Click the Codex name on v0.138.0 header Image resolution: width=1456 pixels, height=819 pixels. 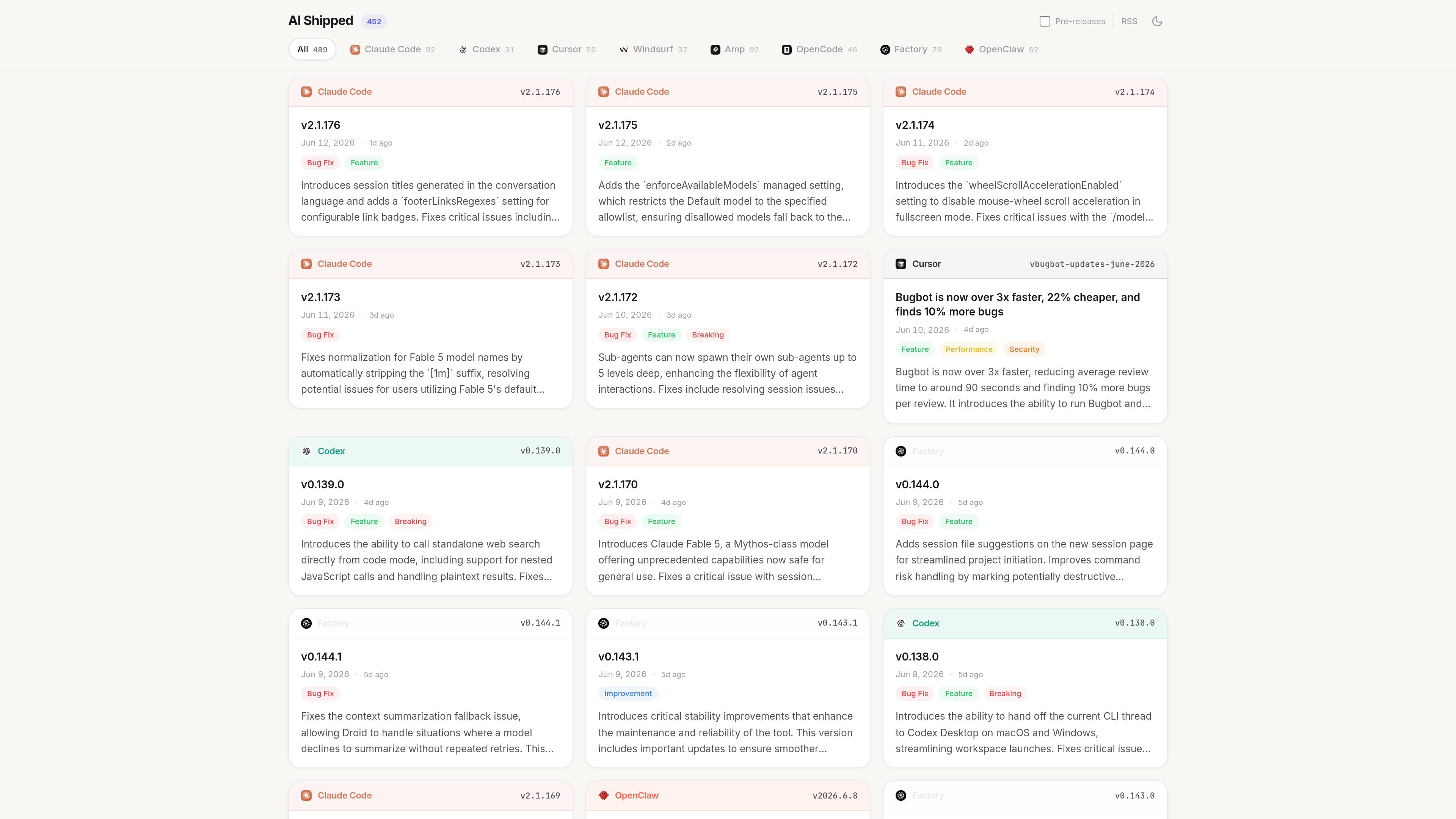(x=925, y=623)
